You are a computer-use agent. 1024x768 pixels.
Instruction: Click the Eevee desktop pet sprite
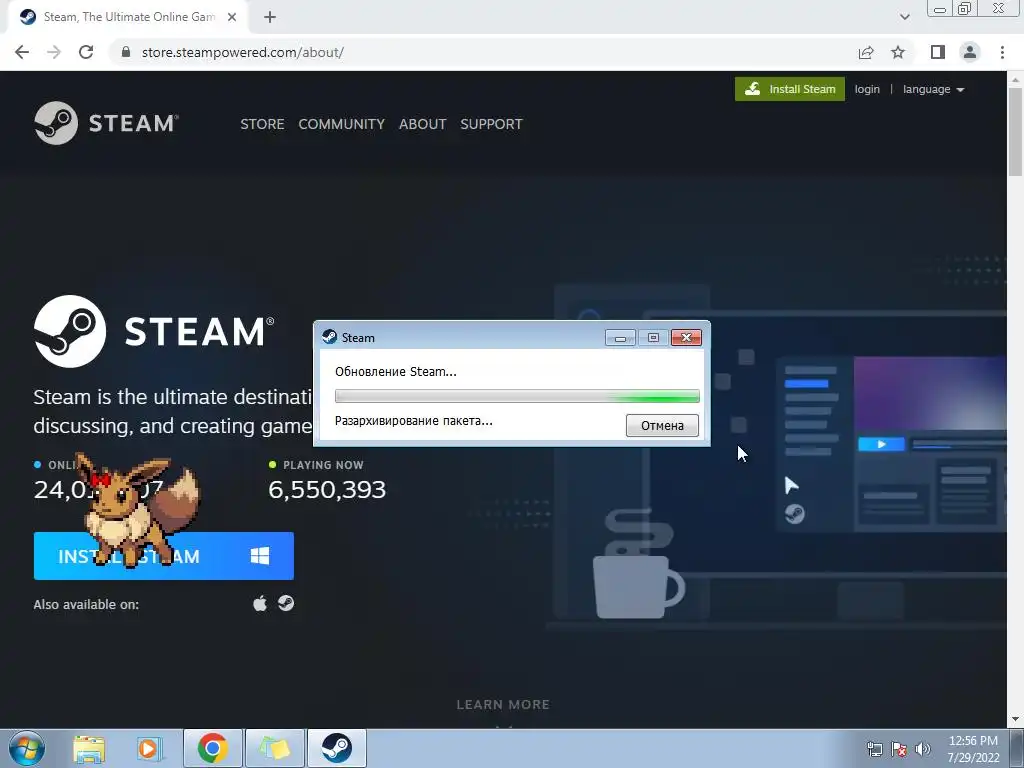pos(137,510)
